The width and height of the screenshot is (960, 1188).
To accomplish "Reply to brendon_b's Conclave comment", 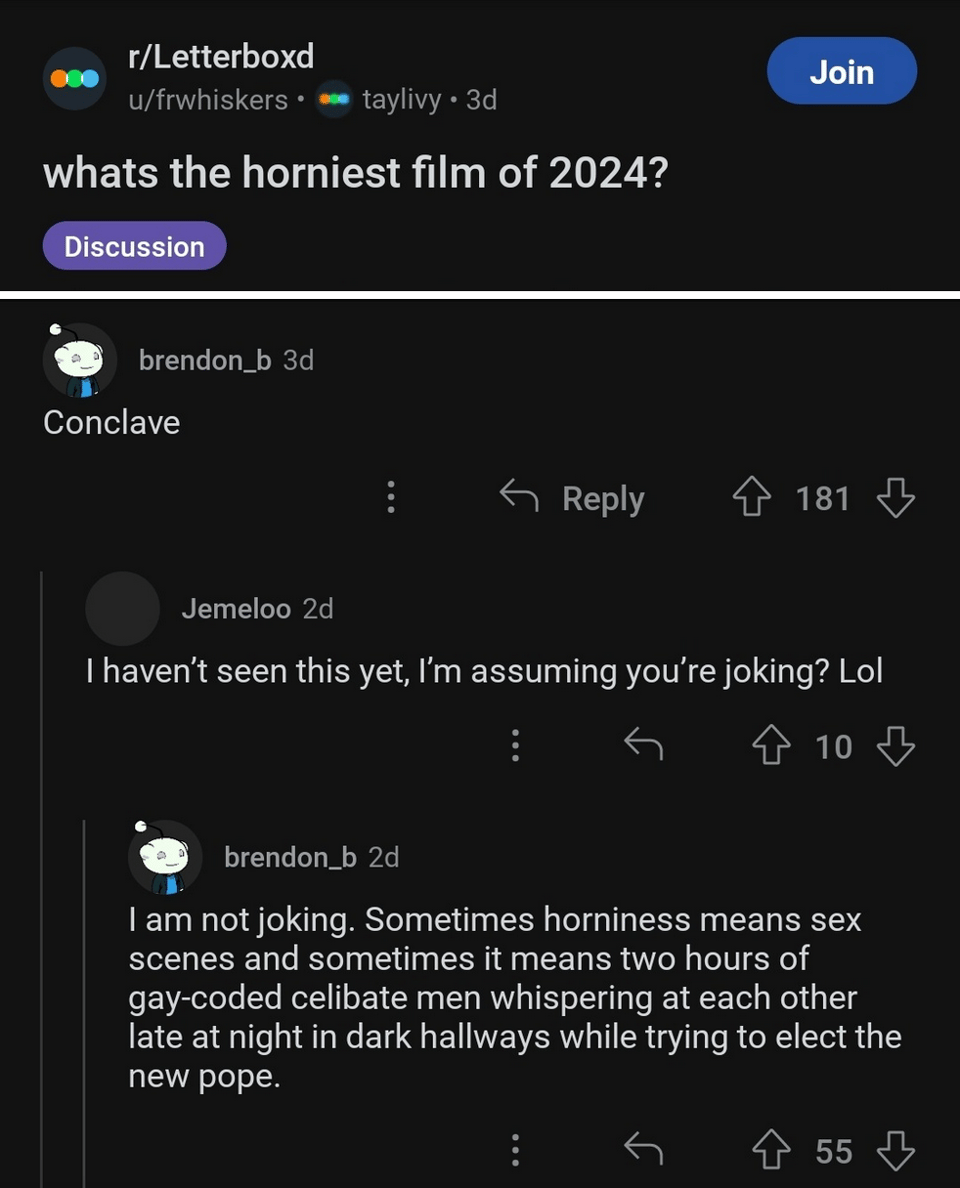I will pos(573,497).
